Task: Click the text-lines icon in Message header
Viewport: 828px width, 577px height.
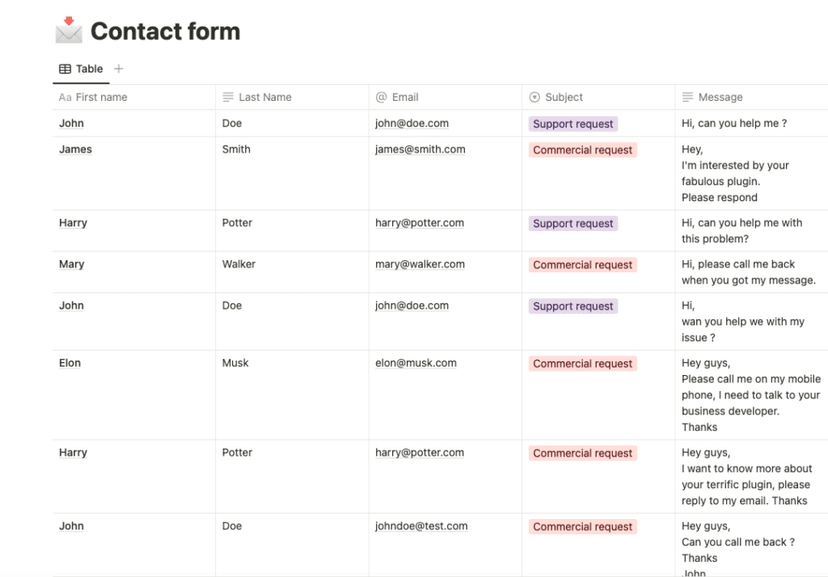Action: pos(687,97)
